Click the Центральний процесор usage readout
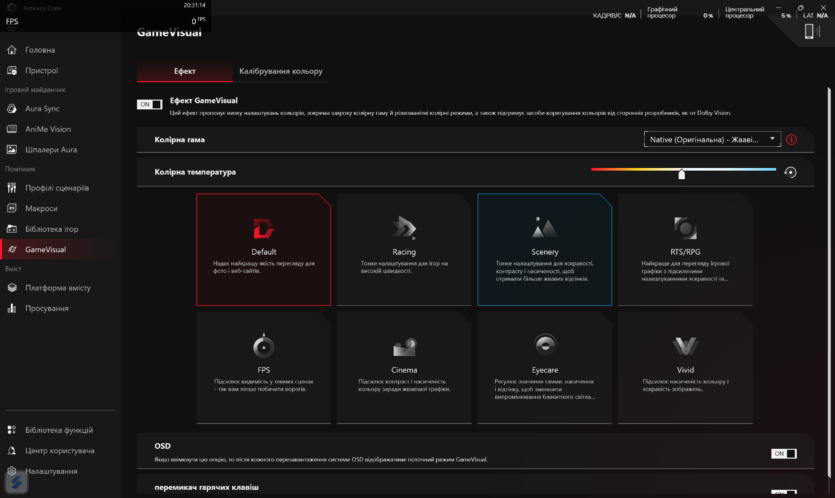This screenshot has height=498, width=835. pos(758,12)
